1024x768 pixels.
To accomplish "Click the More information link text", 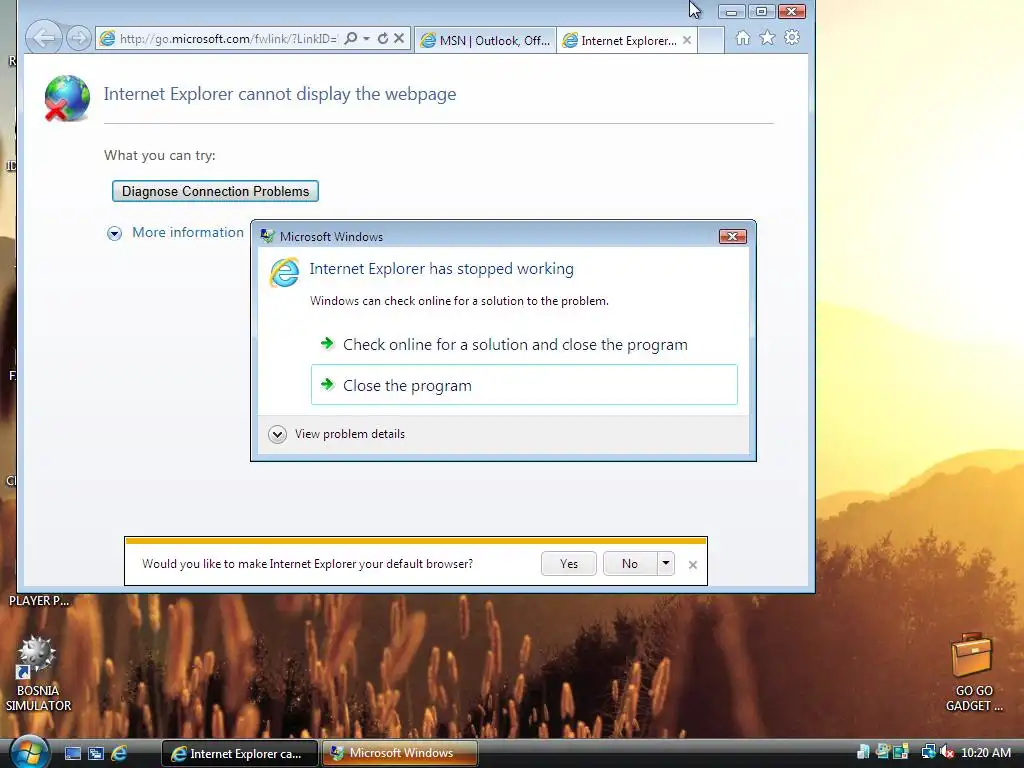I will 187,232.
